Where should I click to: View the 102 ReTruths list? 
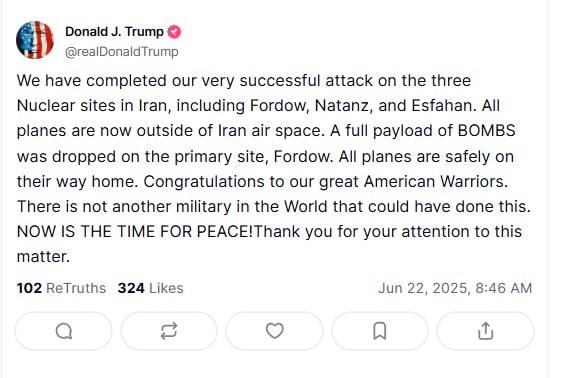pyautogui.click(x=61, y=288)
